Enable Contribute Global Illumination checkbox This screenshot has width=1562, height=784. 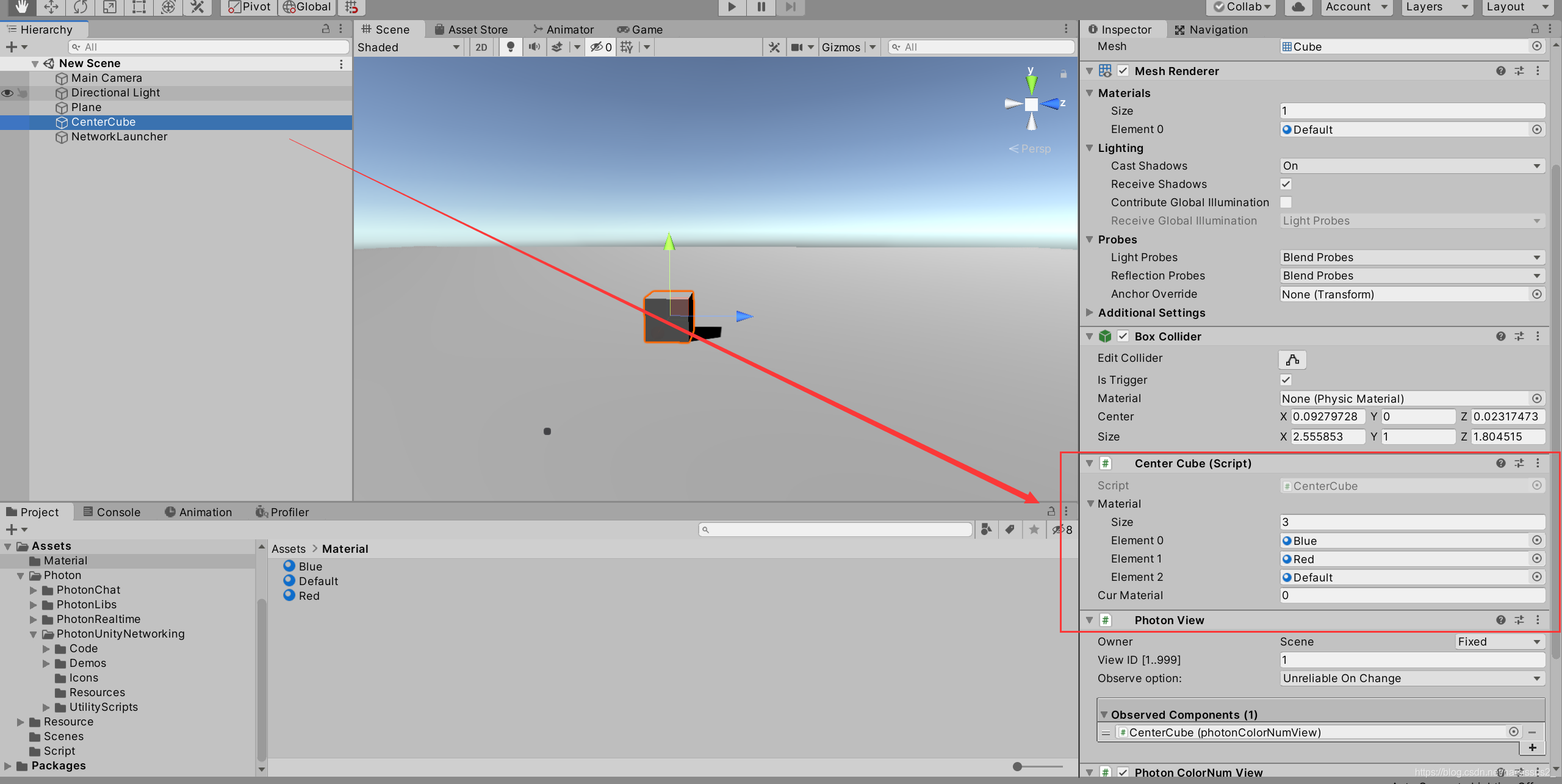1286,202
